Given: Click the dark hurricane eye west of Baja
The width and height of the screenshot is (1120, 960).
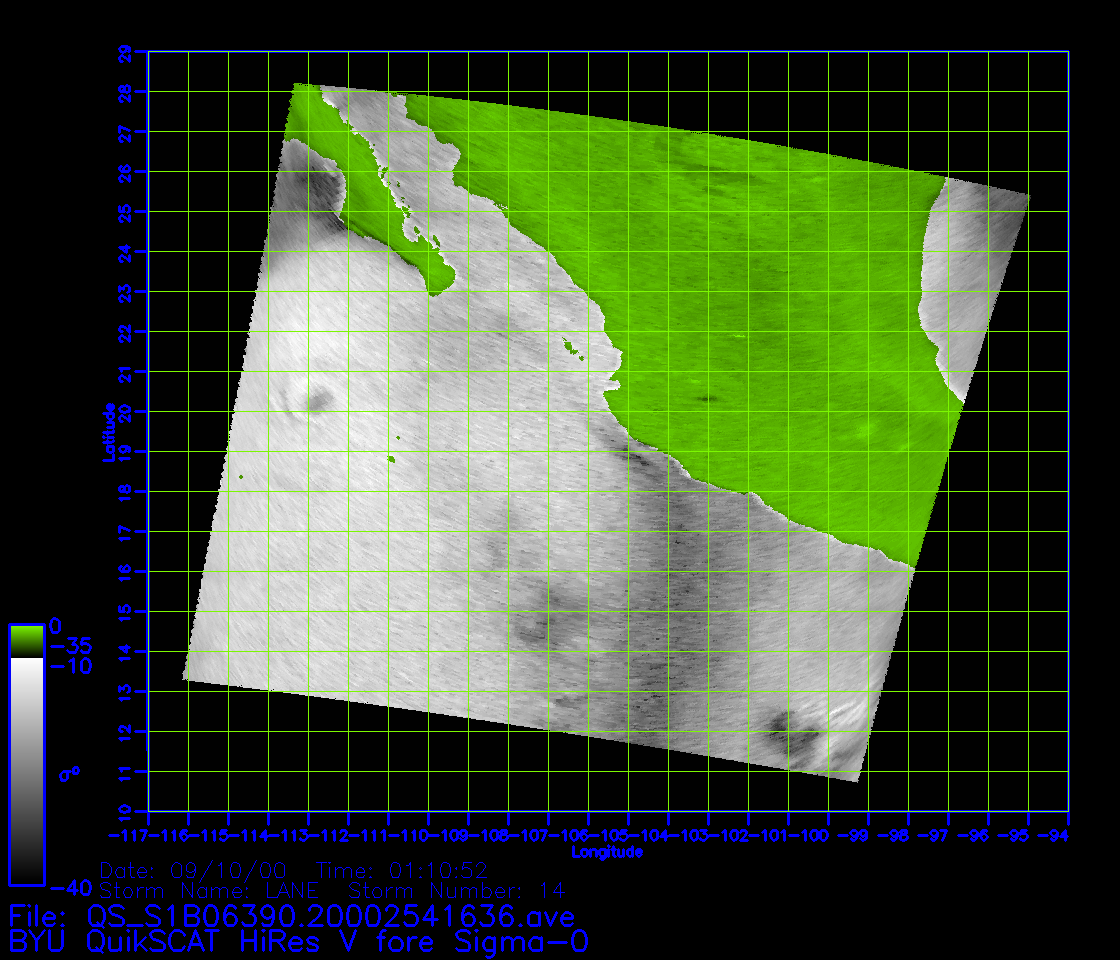Looking at the screenshot, I should [320, 402].
